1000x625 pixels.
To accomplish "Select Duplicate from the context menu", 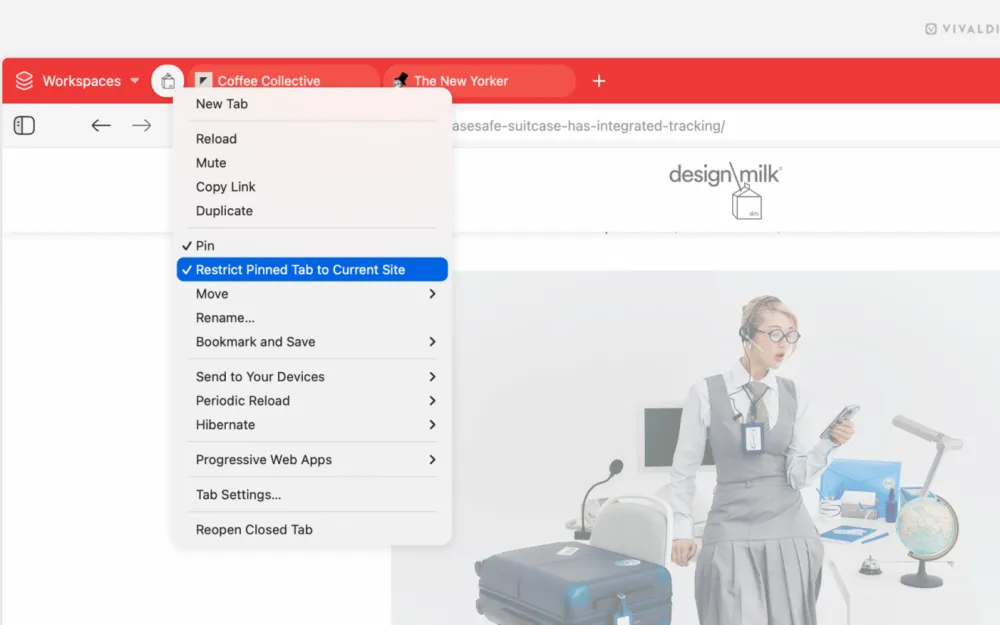I will (224, 211).
